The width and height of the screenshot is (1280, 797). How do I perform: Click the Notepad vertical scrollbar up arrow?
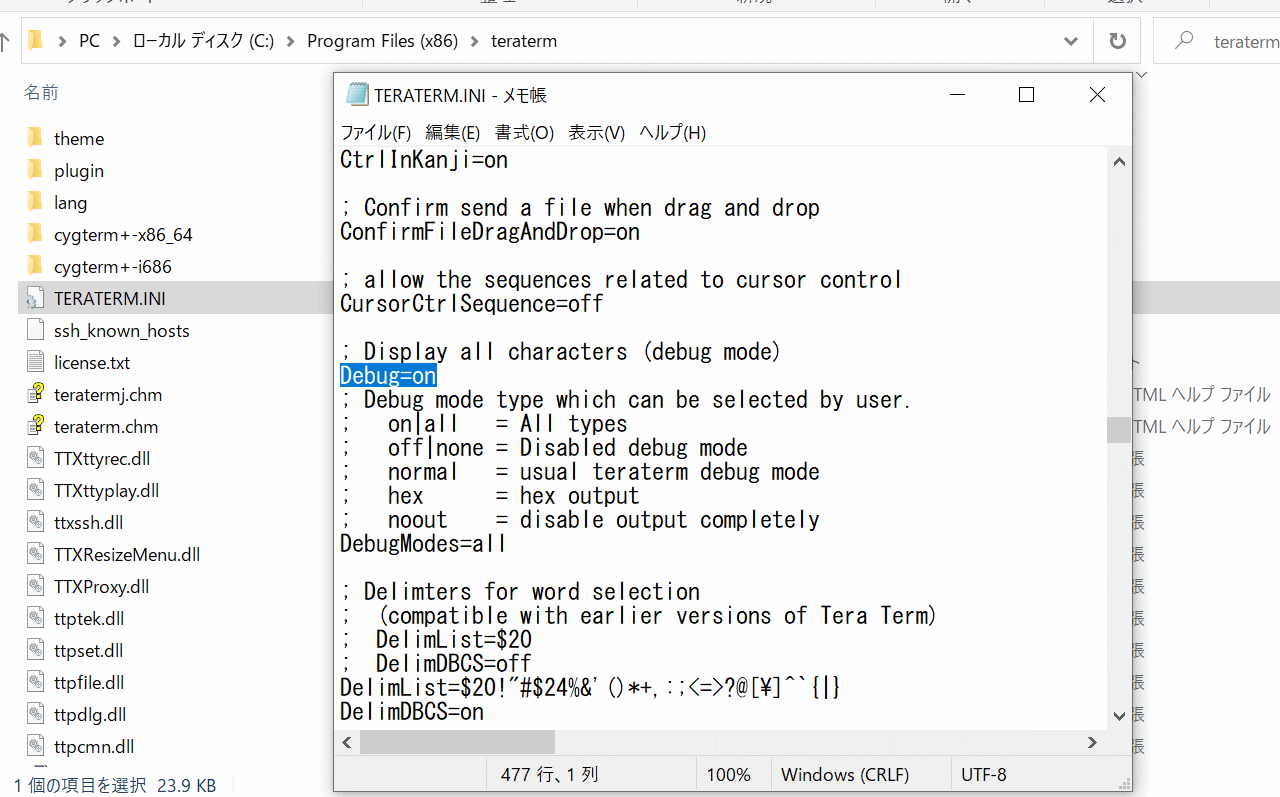[1119, 160]
